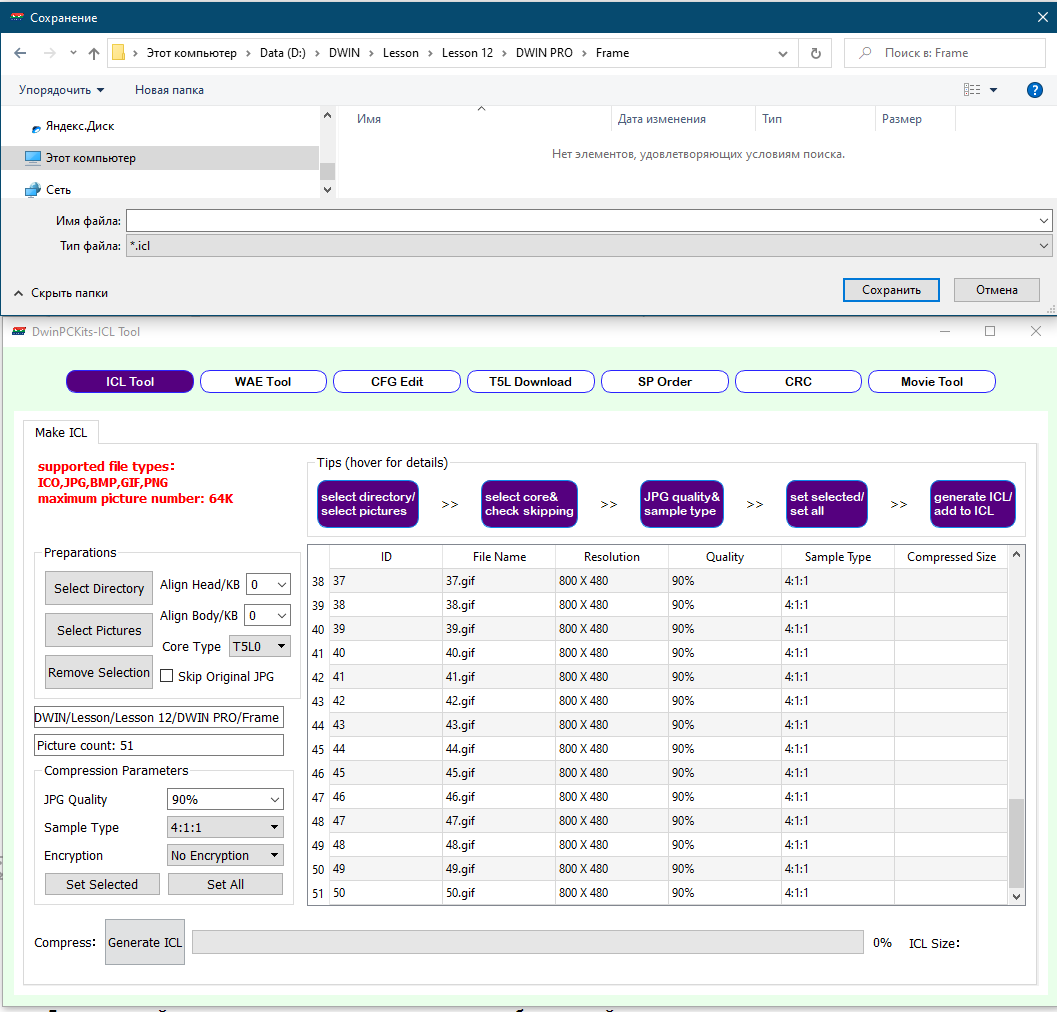Select Этот компьютер in the folder tree
Viewport: 1057px width, 1012px height.
coord(160,158)
